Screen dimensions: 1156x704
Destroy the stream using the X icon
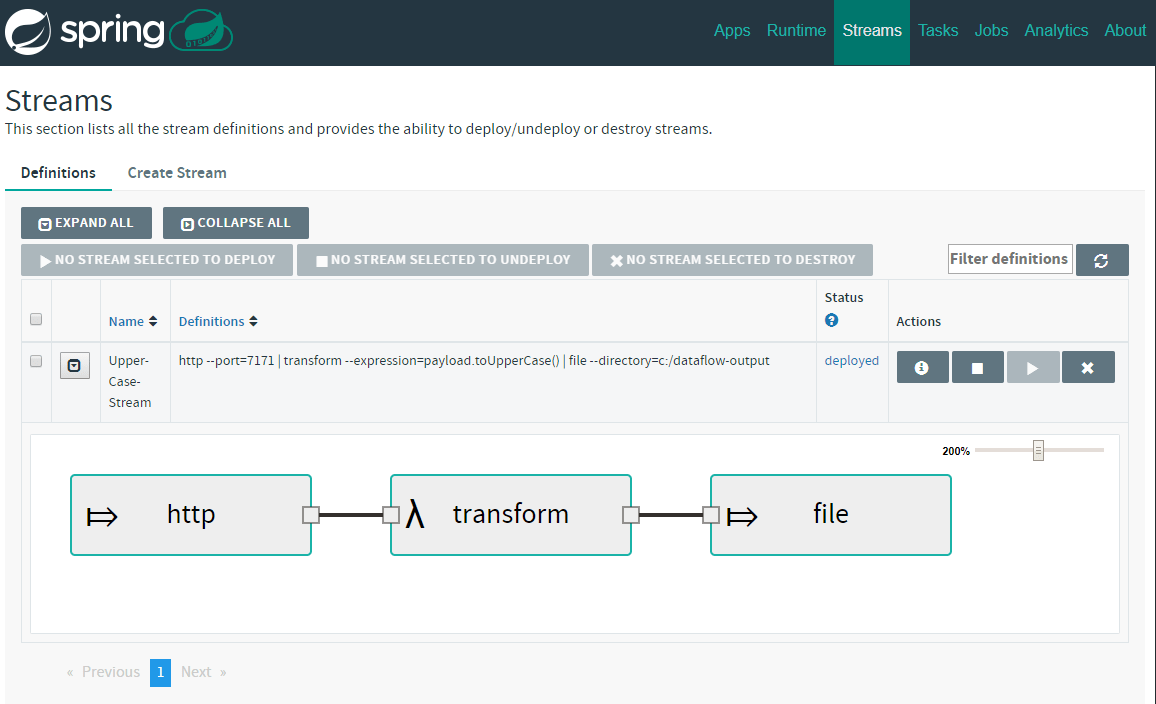1088,366
